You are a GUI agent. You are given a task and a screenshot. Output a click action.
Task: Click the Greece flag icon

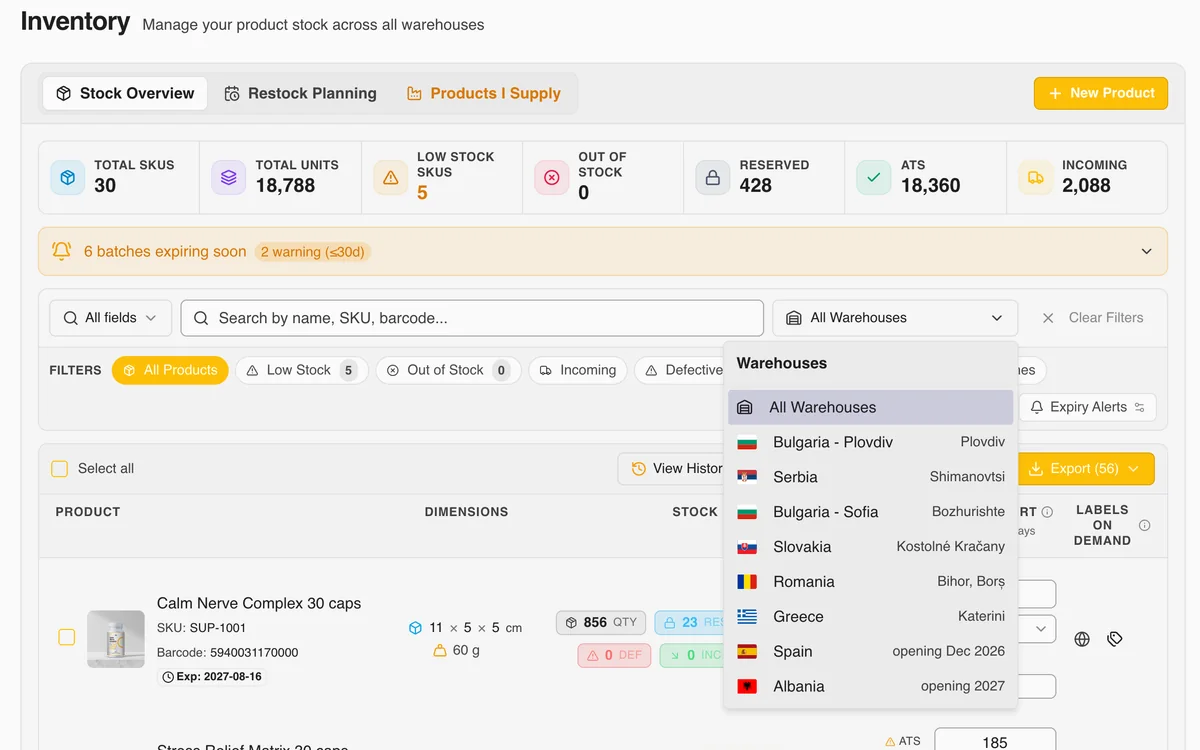click(x=747, y=617)
